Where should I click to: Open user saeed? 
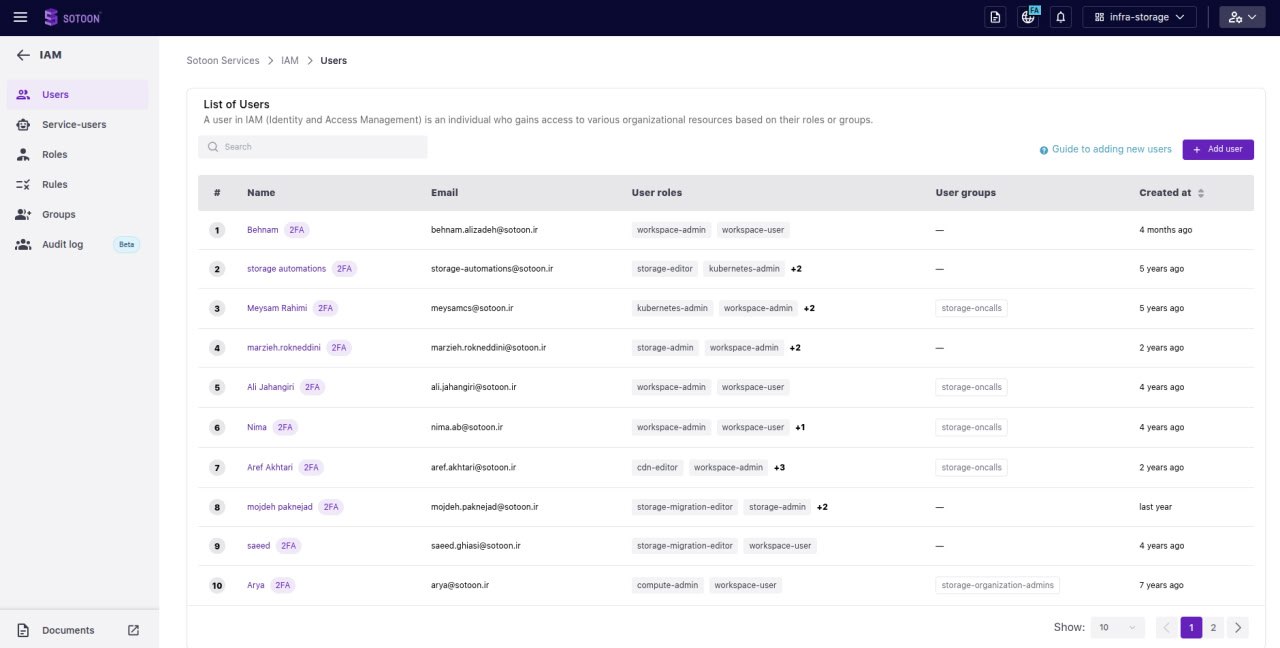(x=258, y=546)
